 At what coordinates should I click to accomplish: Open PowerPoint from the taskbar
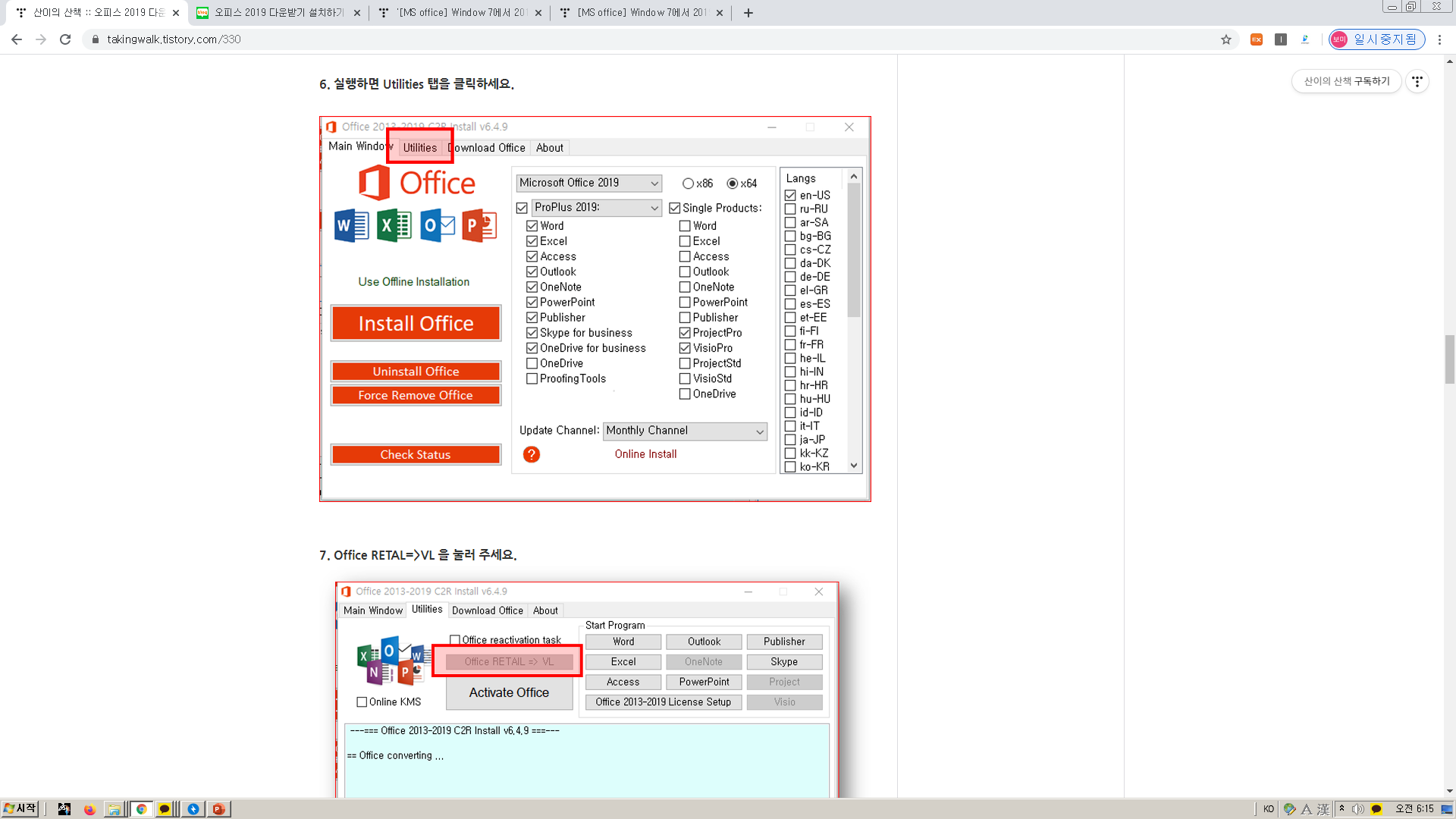[218, 809]
